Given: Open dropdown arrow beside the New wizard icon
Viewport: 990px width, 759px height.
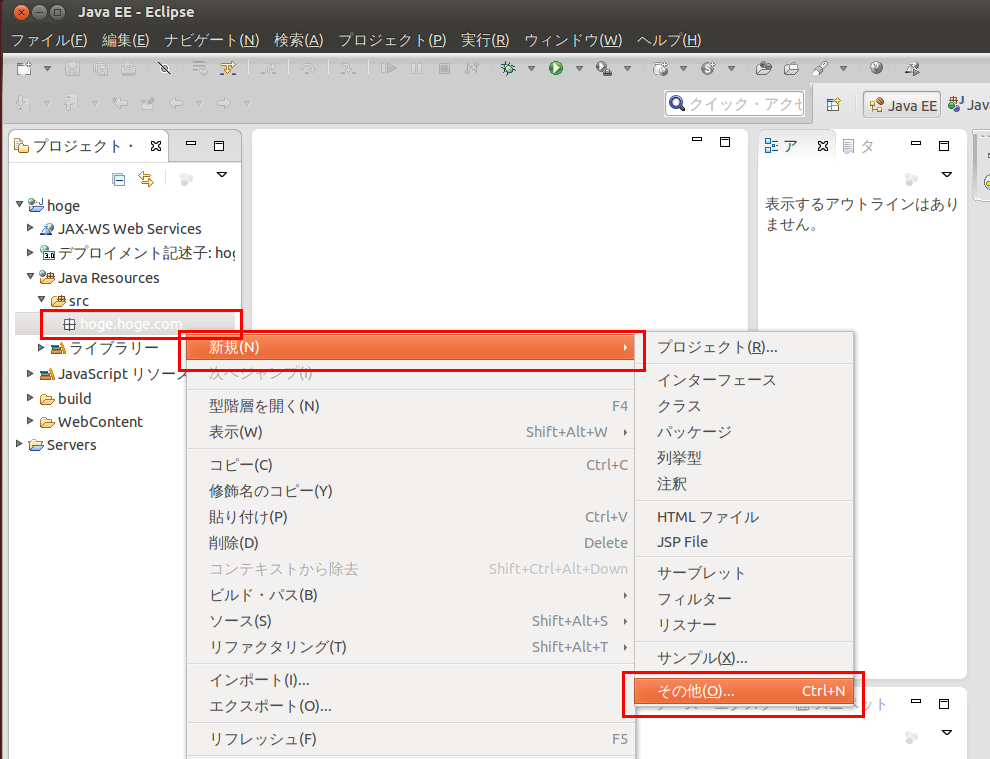Looking at the screenshot, I should coord(47,68).
